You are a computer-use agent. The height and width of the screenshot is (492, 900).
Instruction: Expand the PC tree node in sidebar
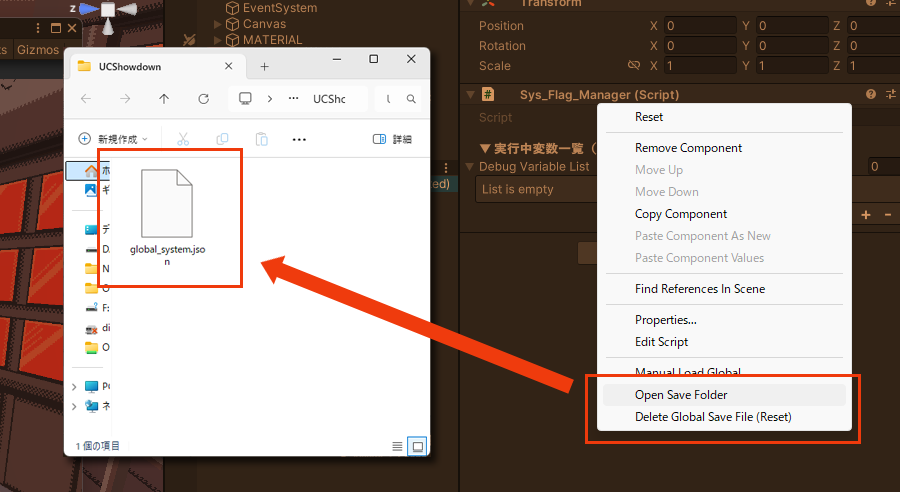point(74,386)
